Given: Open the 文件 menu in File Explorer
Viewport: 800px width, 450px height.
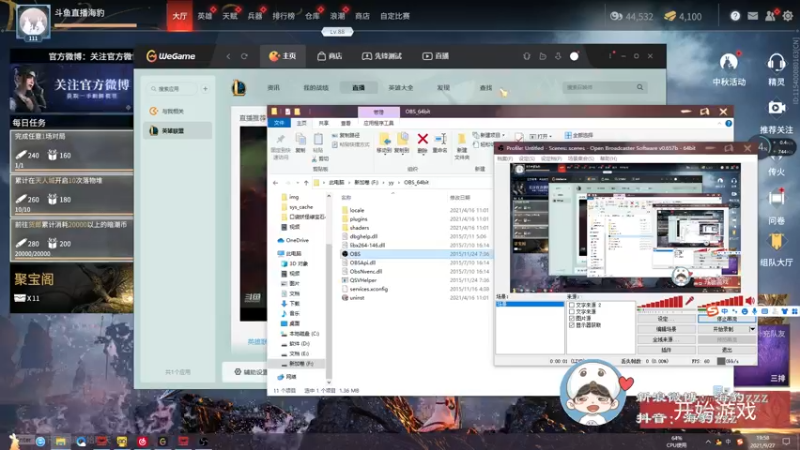Looking at the screenshot, I should [x=279, y=123].
